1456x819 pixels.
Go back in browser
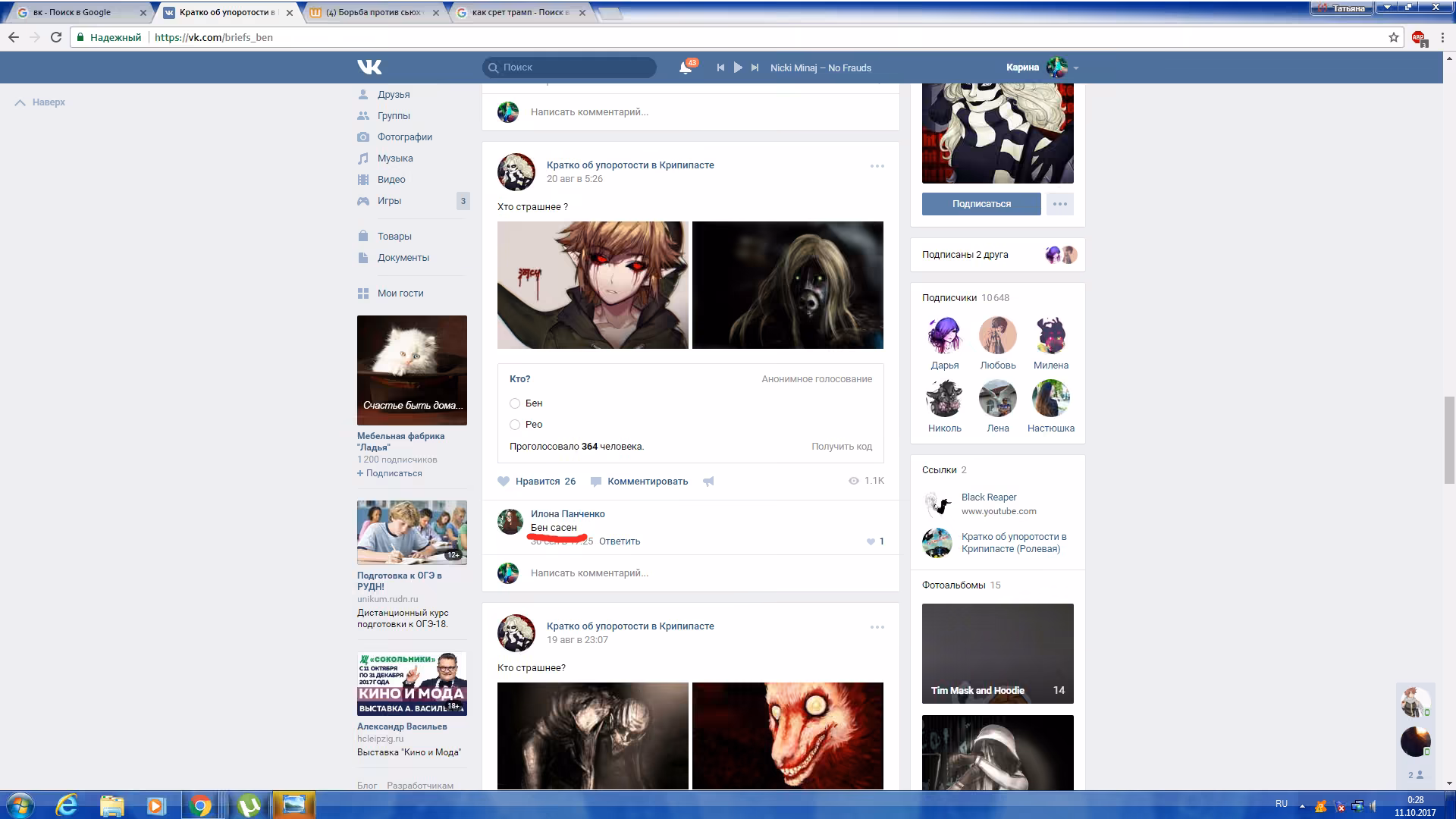pos(14,37)
